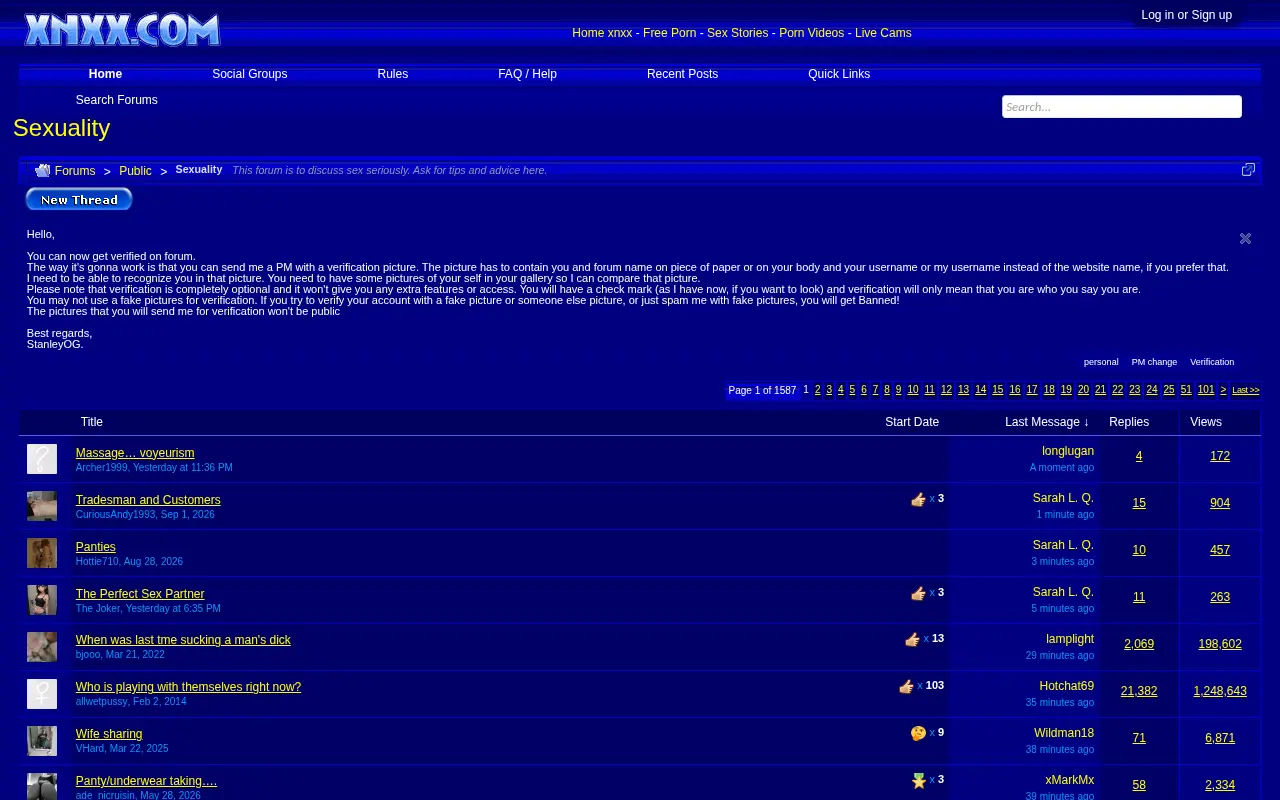Go to next page with > link
This screenshot has width=1280, height=800.
point(1223,390)
